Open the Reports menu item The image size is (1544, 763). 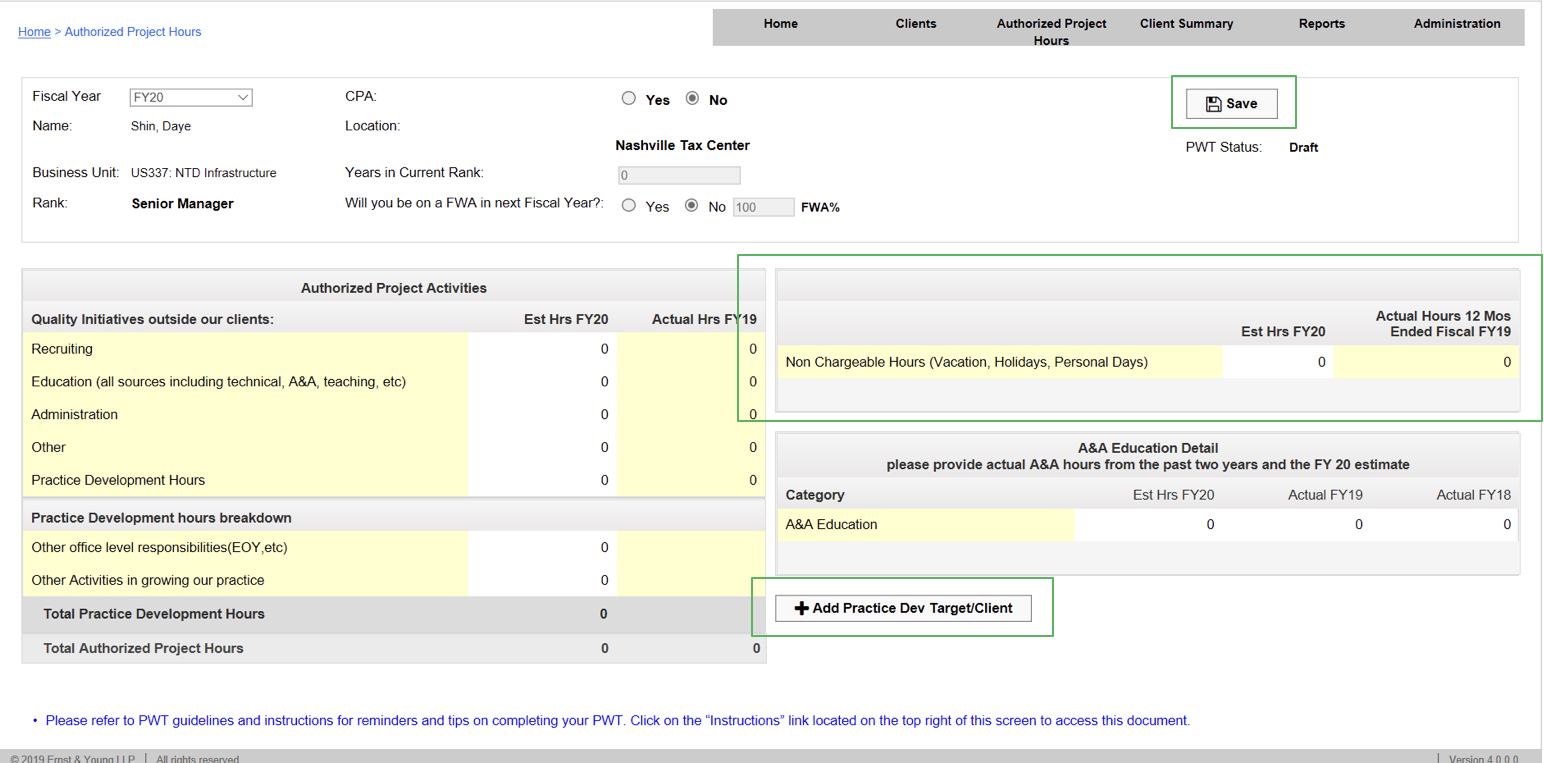[x=1322, y=24]
